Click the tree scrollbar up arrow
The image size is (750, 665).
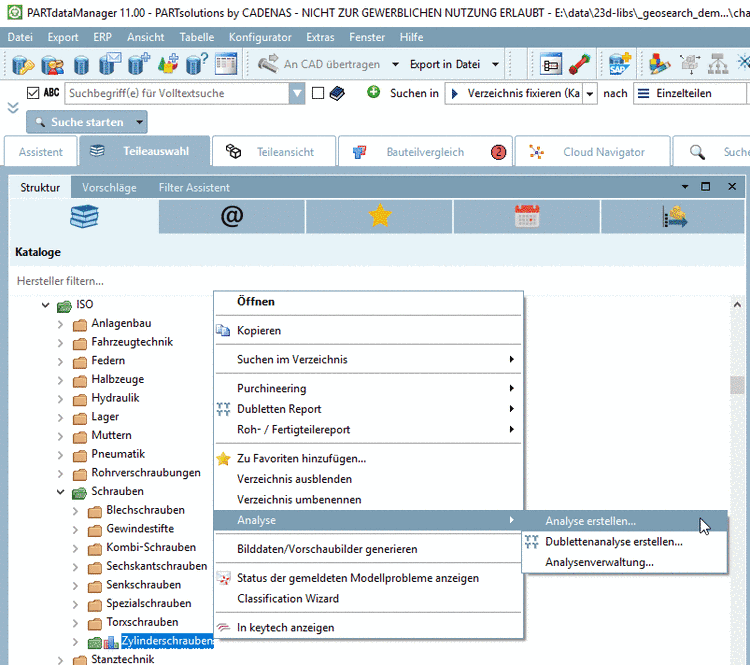click(737, 305)
